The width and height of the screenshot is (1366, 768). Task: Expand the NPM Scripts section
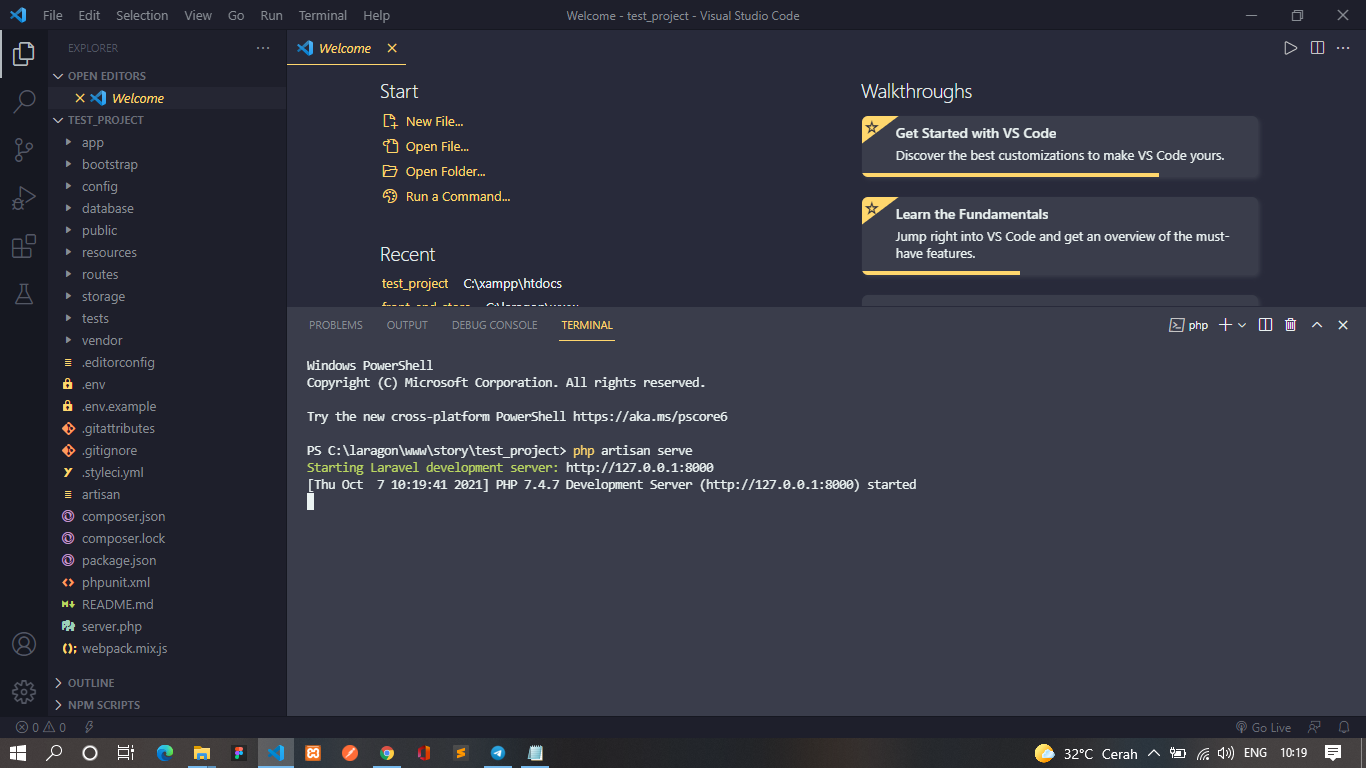point(167,704)
